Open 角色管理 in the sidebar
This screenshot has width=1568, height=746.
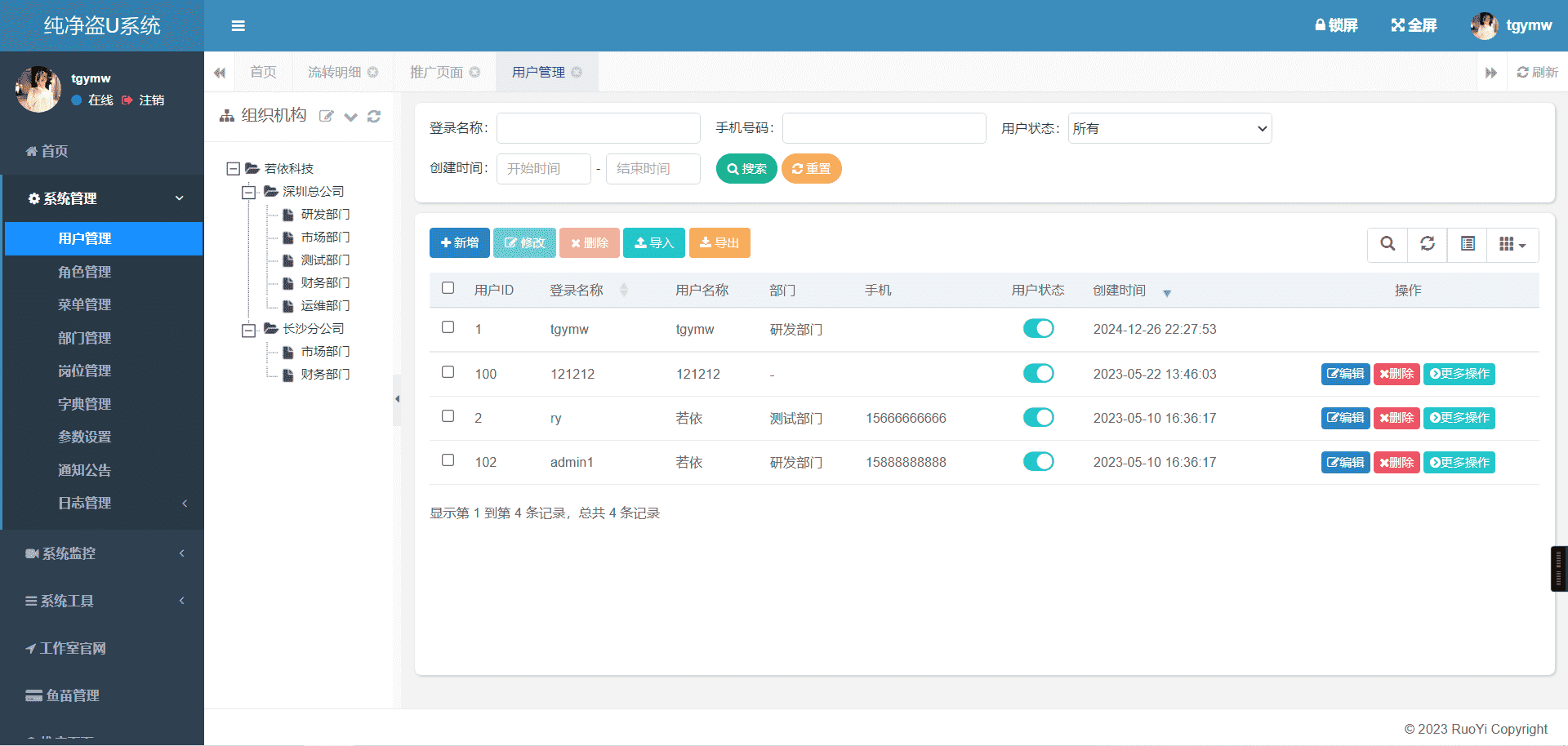(84, 272)
